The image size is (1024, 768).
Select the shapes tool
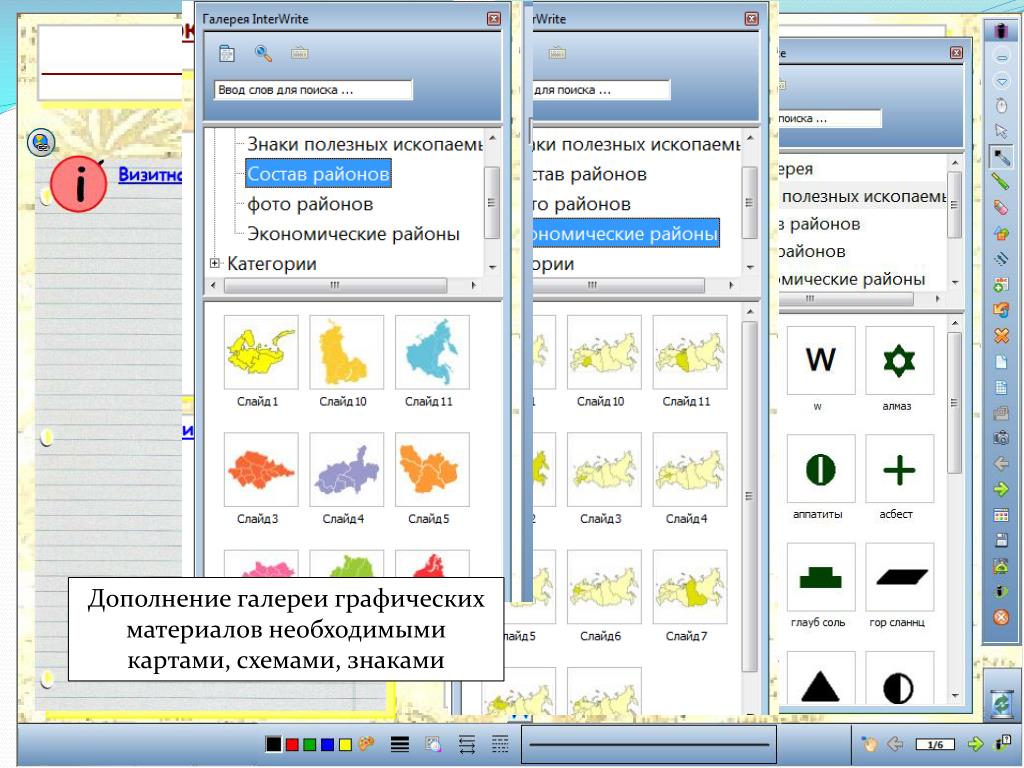point(1001,232)
